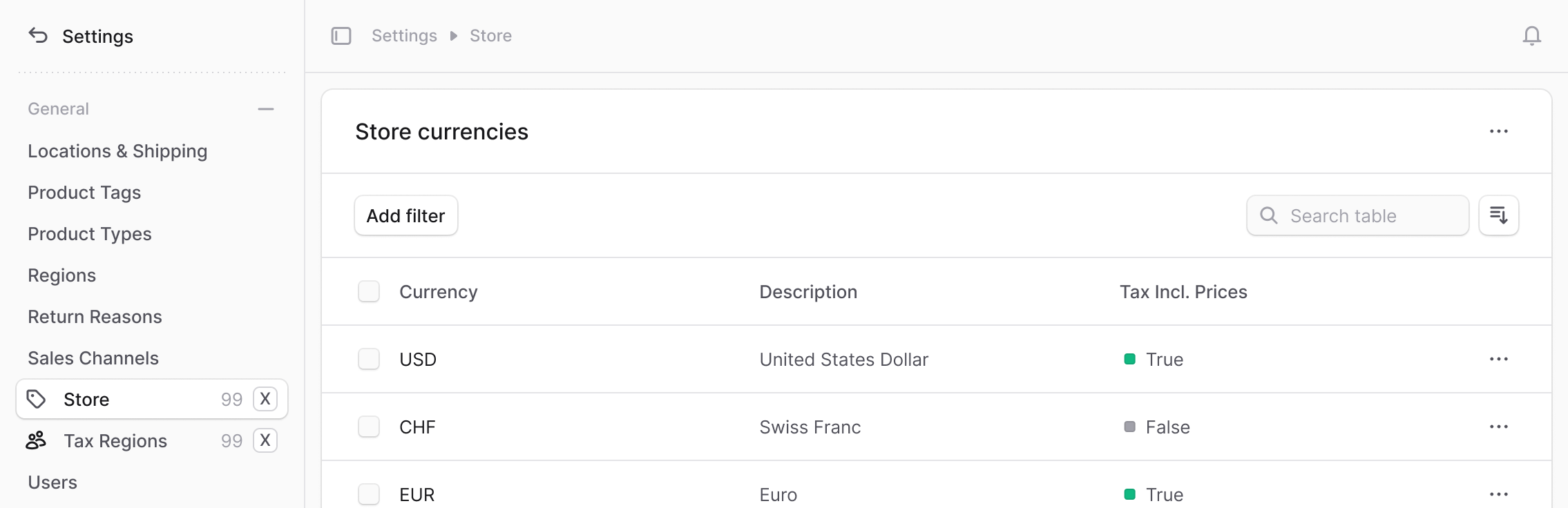The width and height of the screenshot is (1568, 508).
Task: Click the Add filter button
Action: tap(406, 215)
